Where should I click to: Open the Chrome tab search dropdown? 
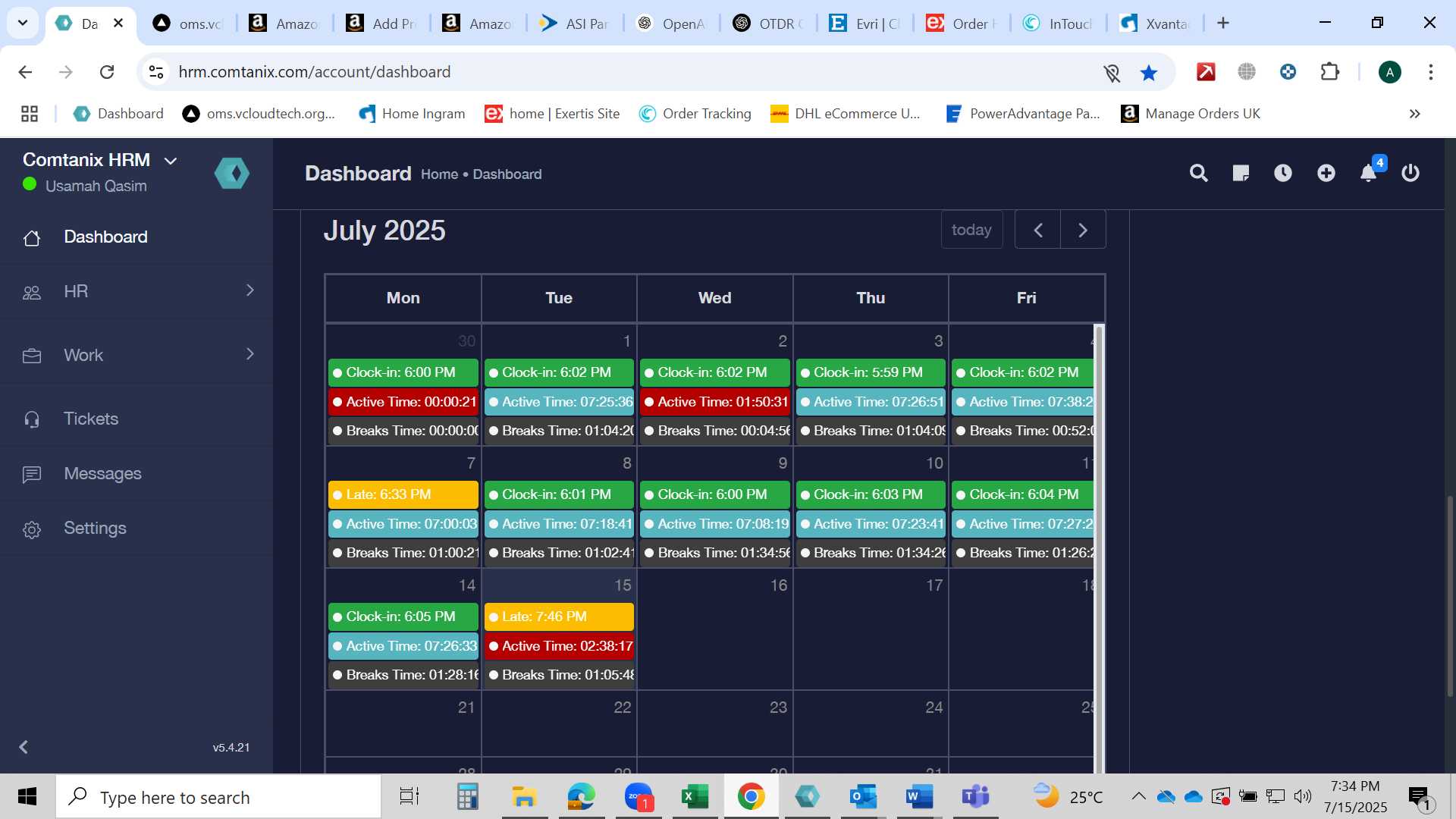pyautogui.click(x=23, y=23)
